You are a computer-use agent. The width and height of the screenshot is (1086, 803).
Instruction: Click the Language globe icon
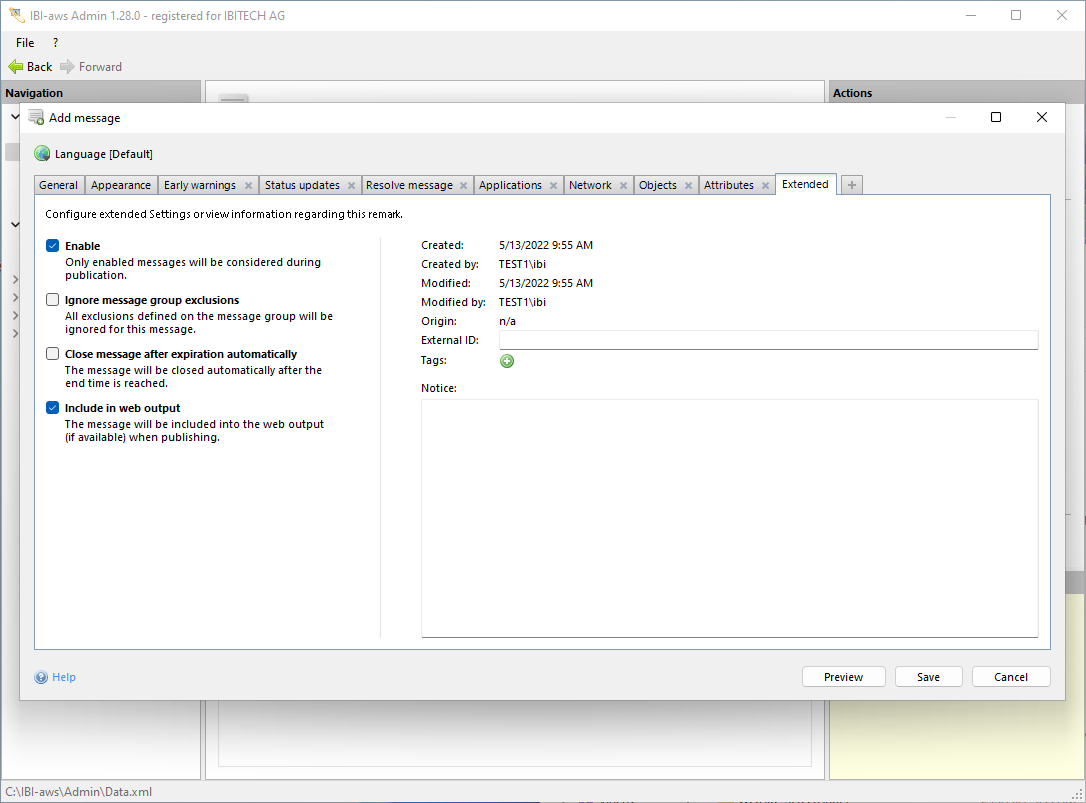pyautogui.click(x=42, y=154)
